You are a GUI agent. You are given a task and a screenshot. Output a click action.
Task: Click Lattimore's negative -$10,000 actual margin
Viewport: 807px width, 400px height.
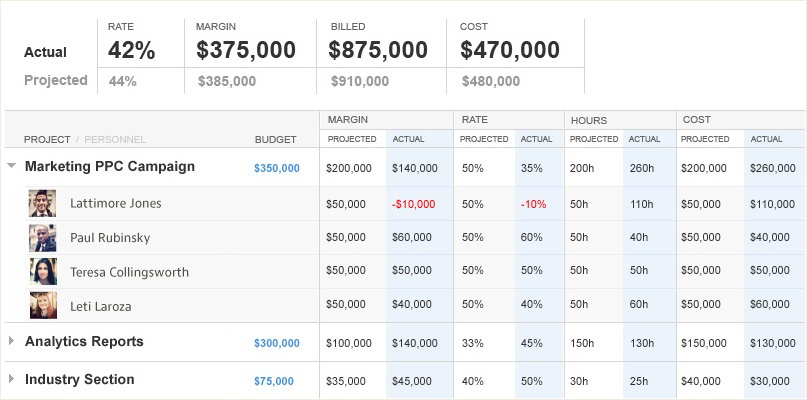[413, 204]
